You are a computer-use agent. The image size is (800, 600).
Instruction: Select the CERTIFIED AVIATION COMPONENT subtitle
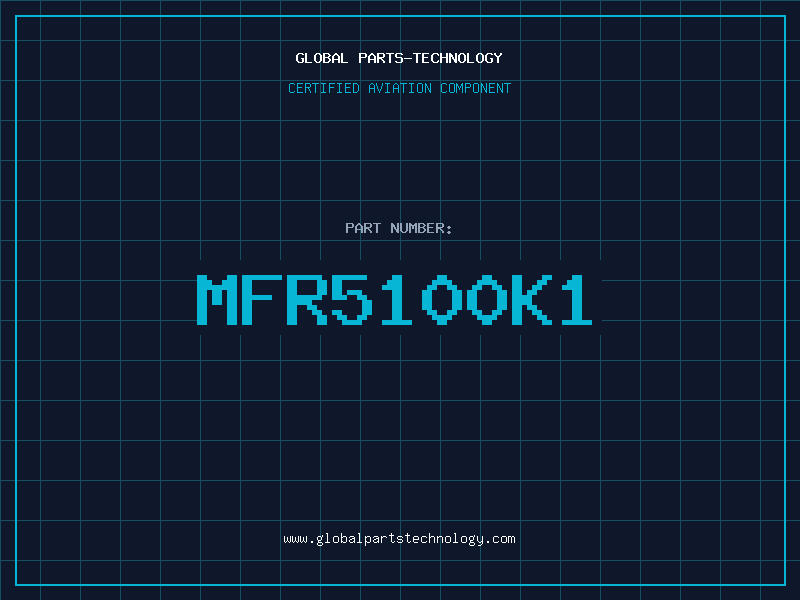399,88
